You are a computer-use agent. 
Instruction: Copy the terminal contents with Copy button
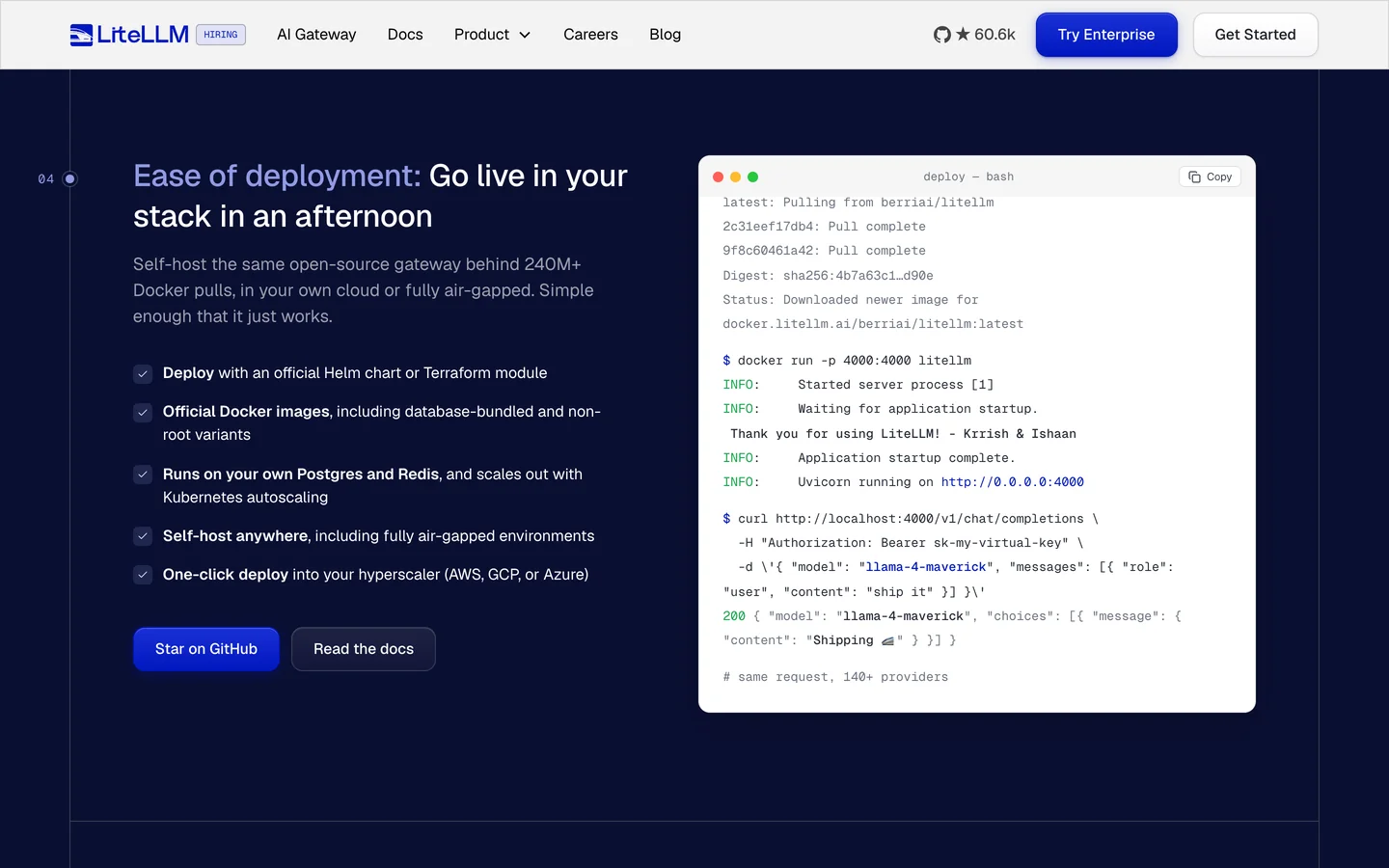[x=1210, y=176]
